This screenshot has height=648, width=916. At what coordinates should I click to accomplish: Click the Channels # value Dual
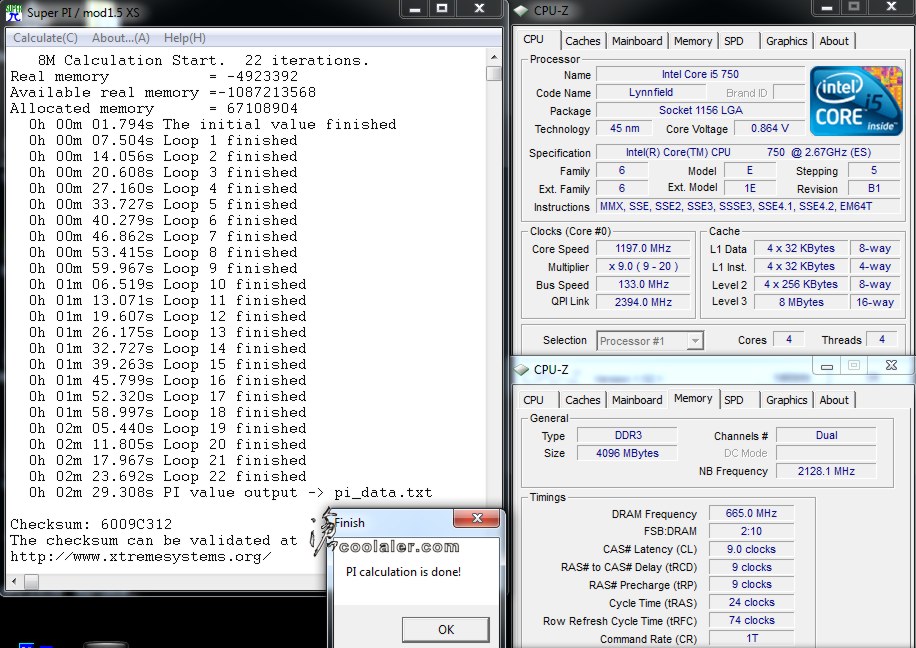[826, 435]
